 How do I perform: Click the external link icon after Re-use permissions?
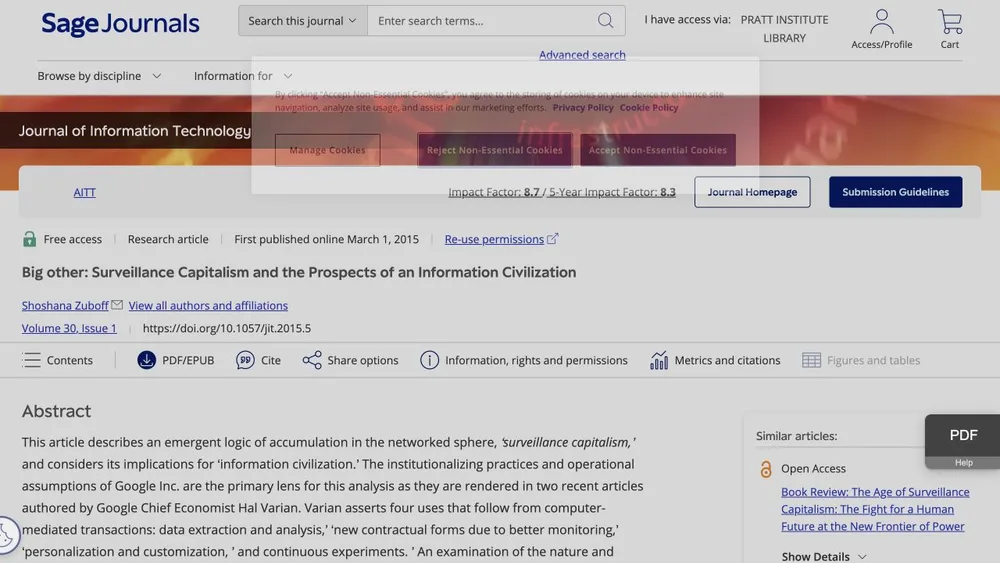[x=552, y=238]
